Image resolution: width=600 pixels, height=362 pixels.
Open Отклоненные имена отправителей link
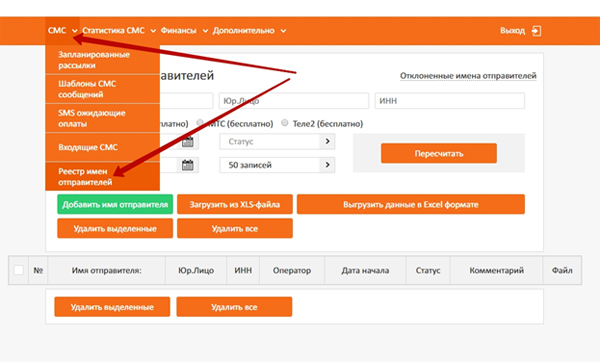[x=468, y=76]
